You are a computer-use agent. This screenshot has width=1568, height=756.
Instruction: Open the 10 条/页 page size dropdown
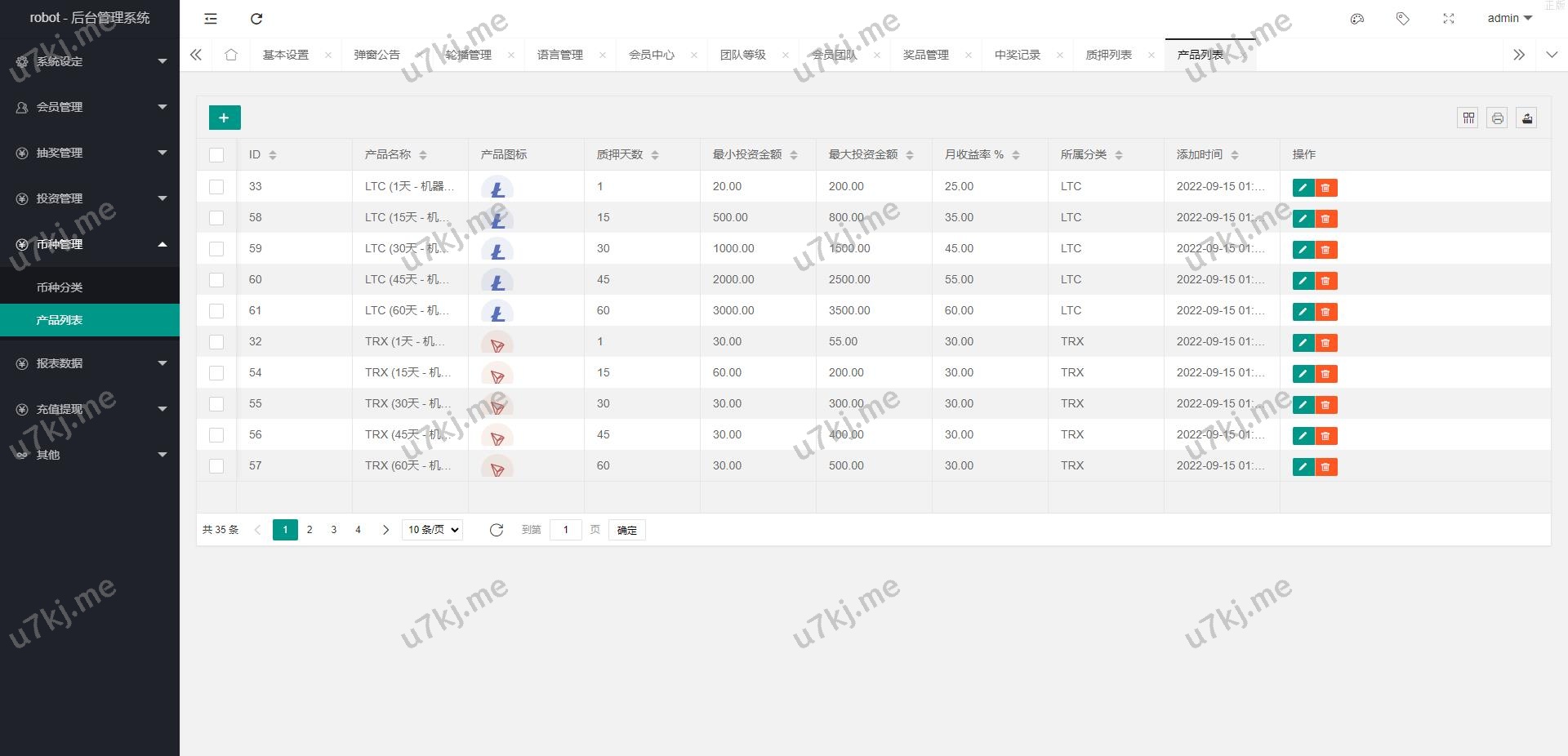pyautogui.click(x=432, y=530)
